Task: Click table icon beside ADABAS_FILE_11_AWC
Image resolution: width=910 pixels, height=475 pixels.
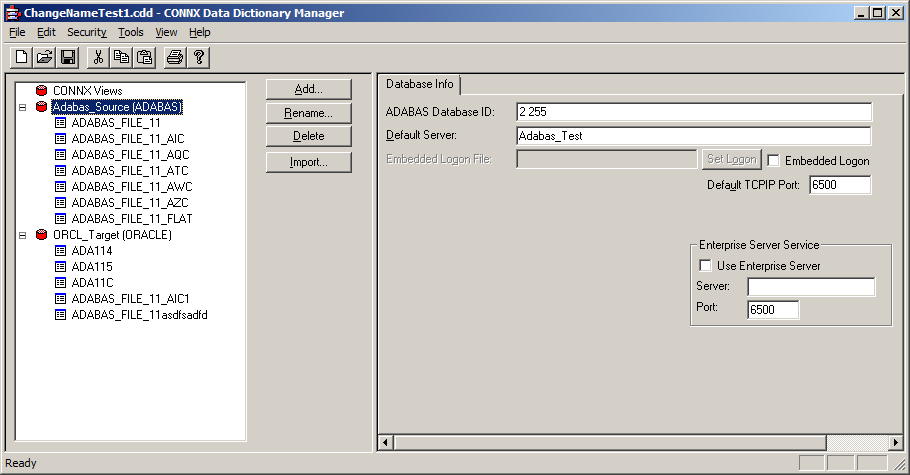Action: click(60, 186)
